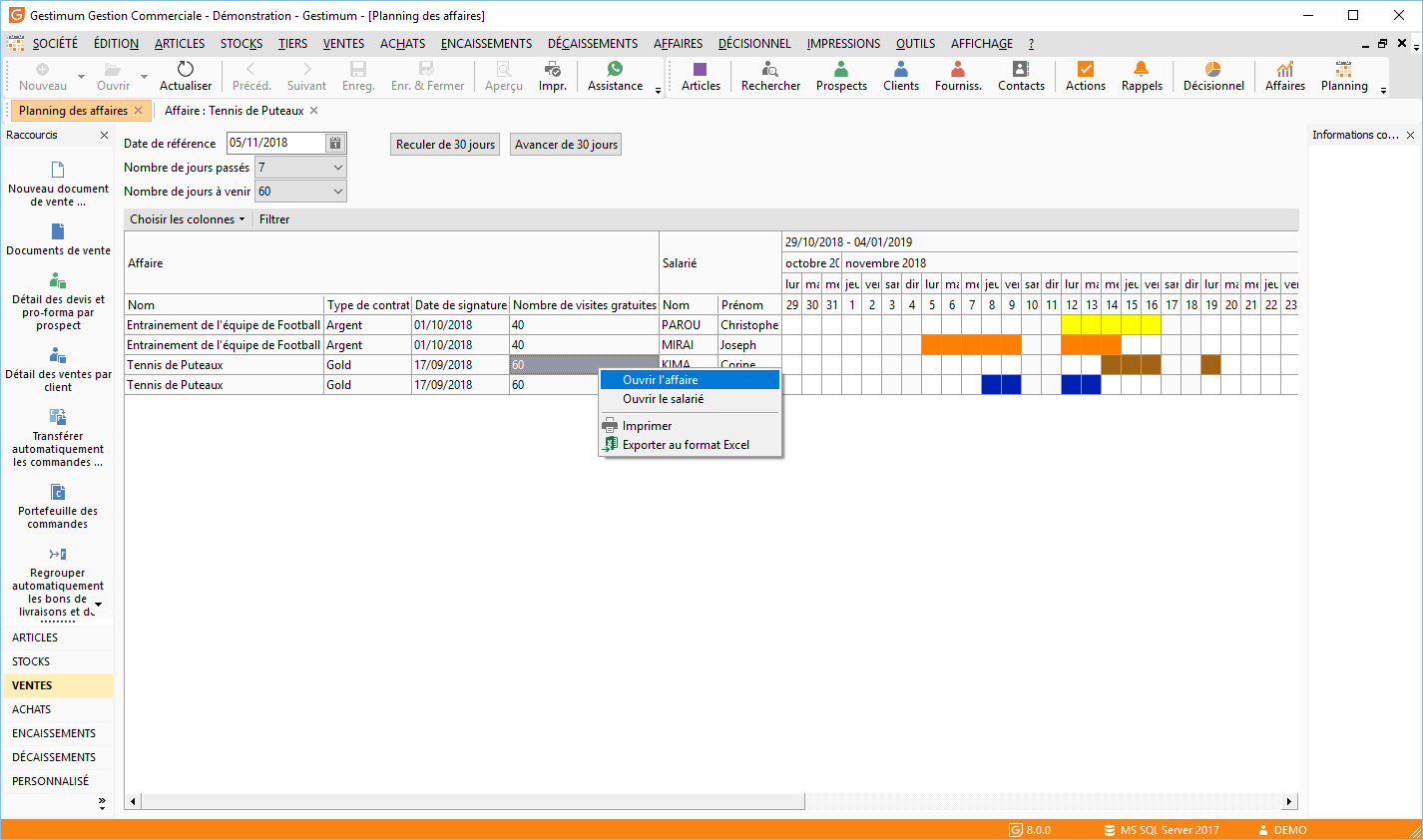The height and width of the screenshot is (840, 1423).
Task: Open Affaires toolbar icon
Action: [x=1285, y=76]
